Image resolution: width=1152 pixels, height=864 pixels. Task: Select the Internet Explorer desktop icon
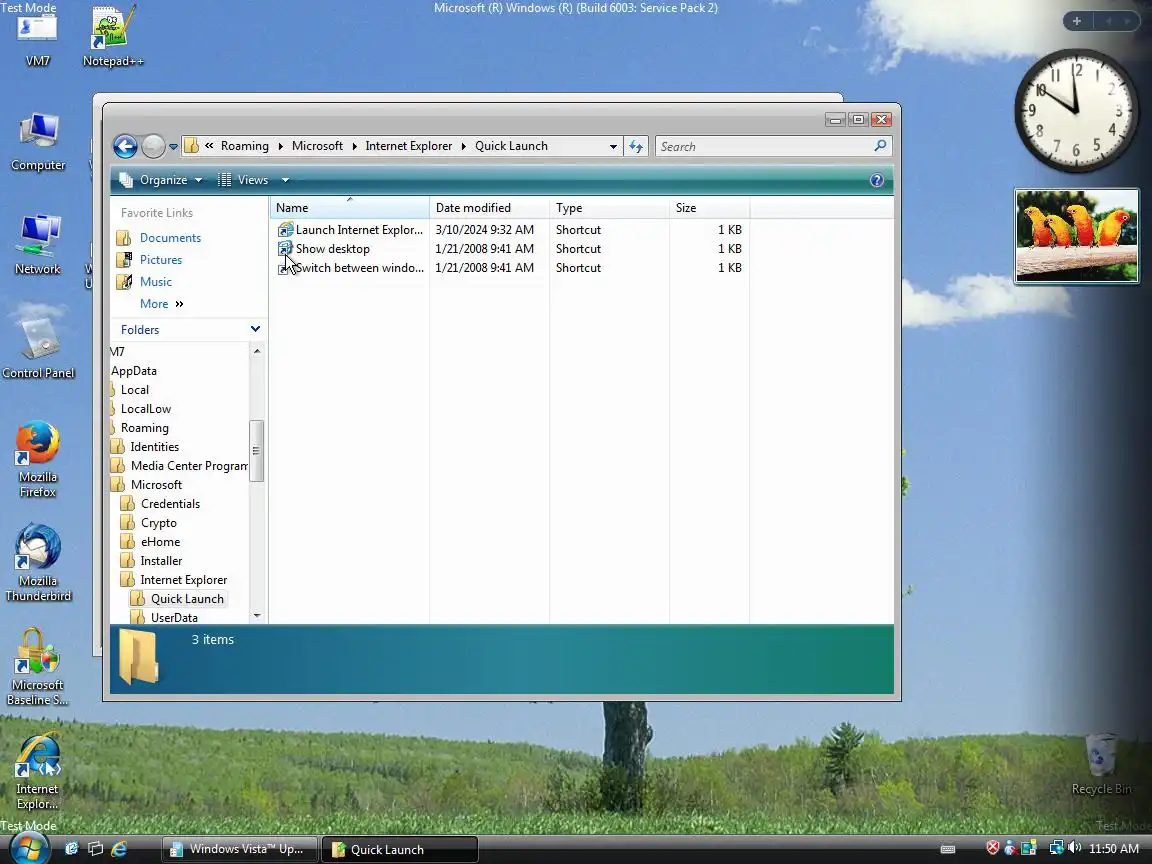(x=37, y=771)
